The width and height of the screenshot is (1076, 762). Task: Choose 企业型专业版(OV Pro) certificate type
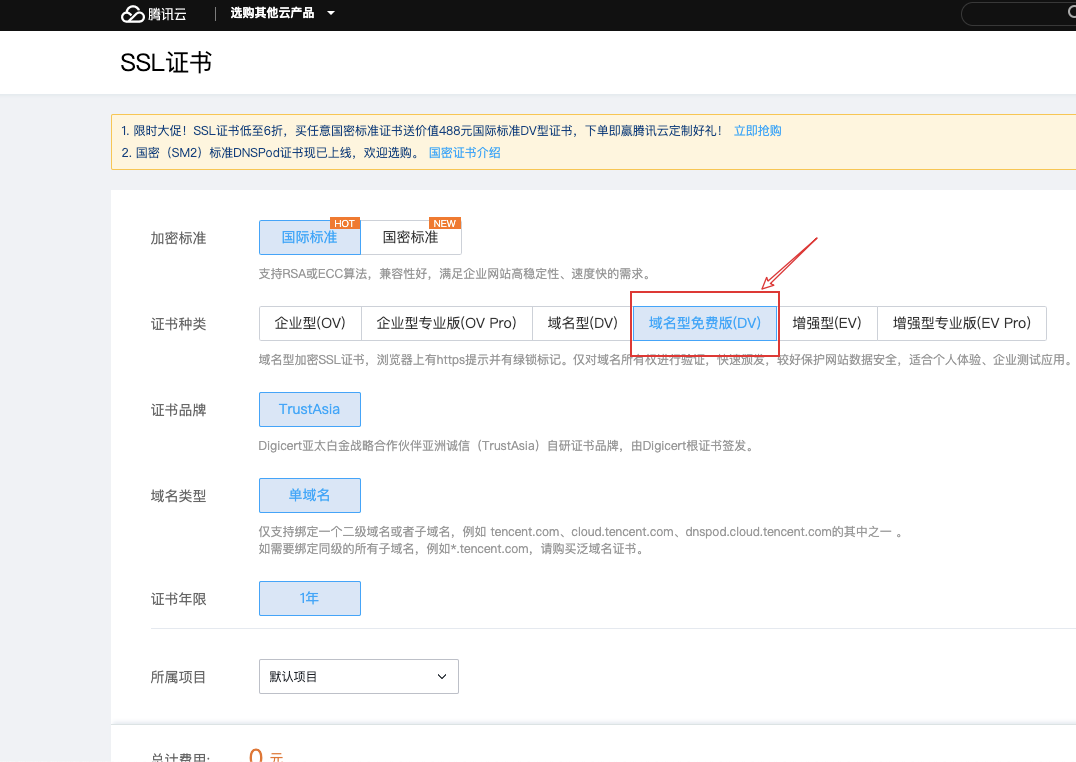click(x=447, y=323)
